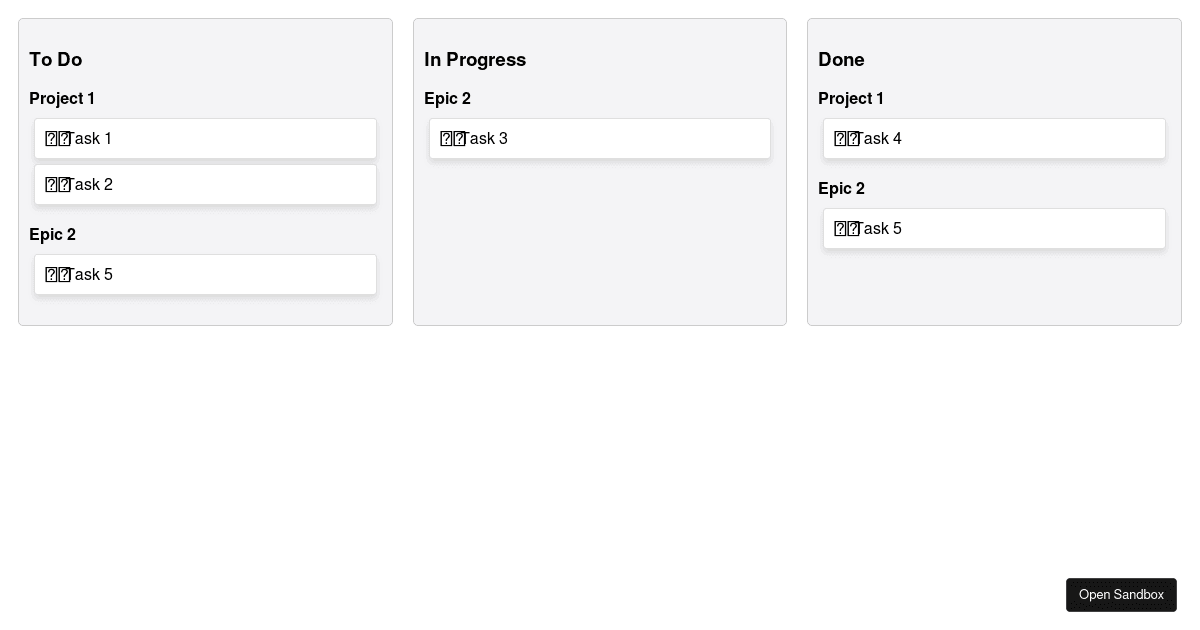Viewport: 1200px width, 630px height.
Task: Click the icon on Task 5 in Done
Action: pyautogui.click(x=846, y=228)
